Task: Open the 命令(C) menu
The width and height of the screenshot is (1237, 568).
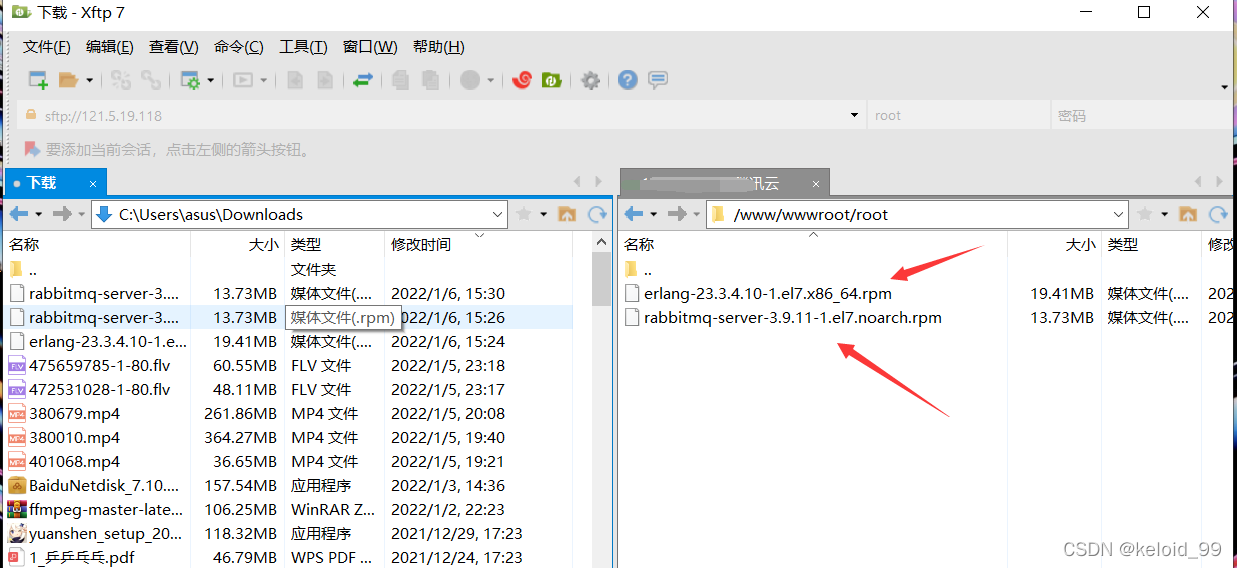Action: tap(239, 47)
